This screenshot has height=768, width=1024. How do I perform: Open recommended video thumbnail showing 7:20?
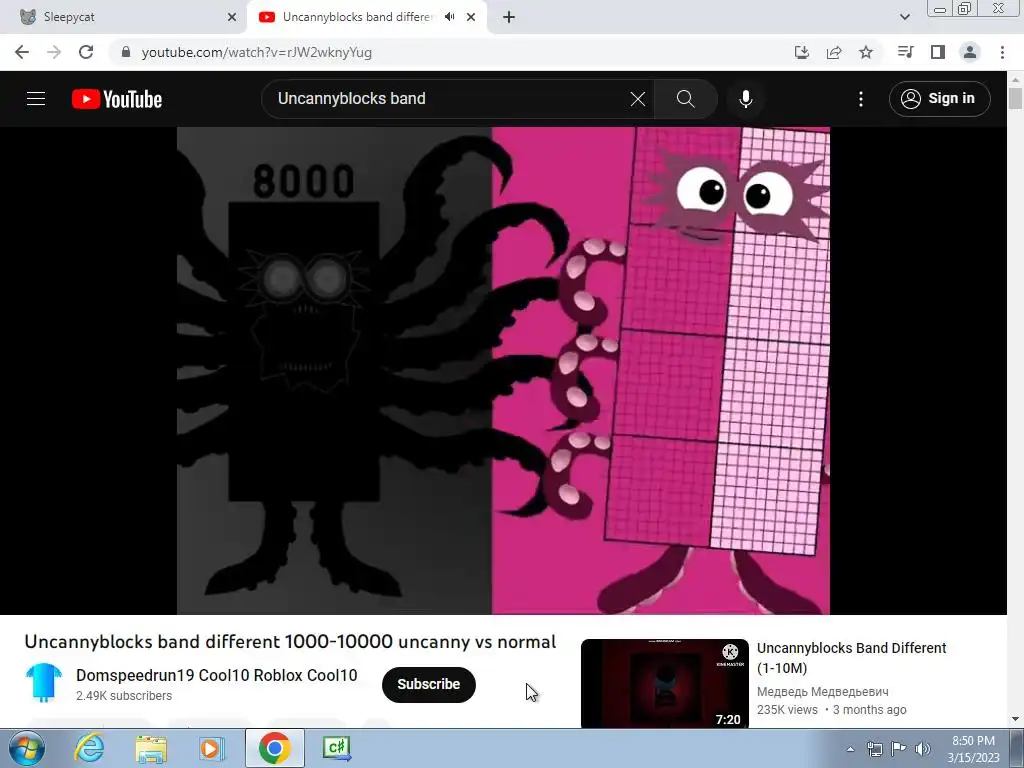point(664,684)
